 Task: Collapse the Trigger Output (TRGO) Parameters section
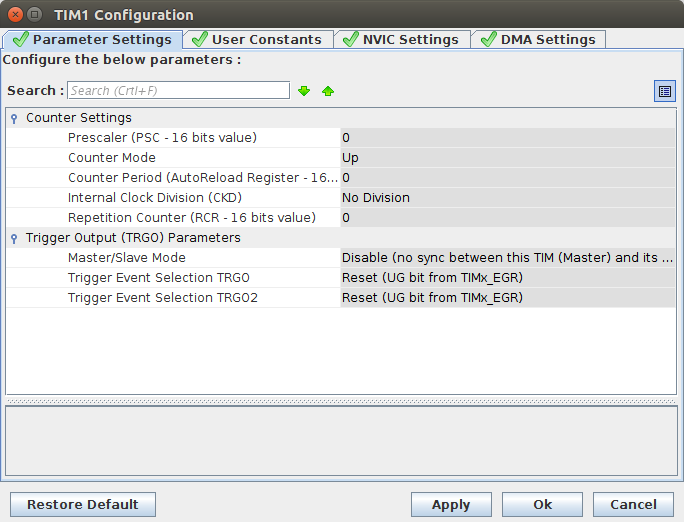point(14,238)
